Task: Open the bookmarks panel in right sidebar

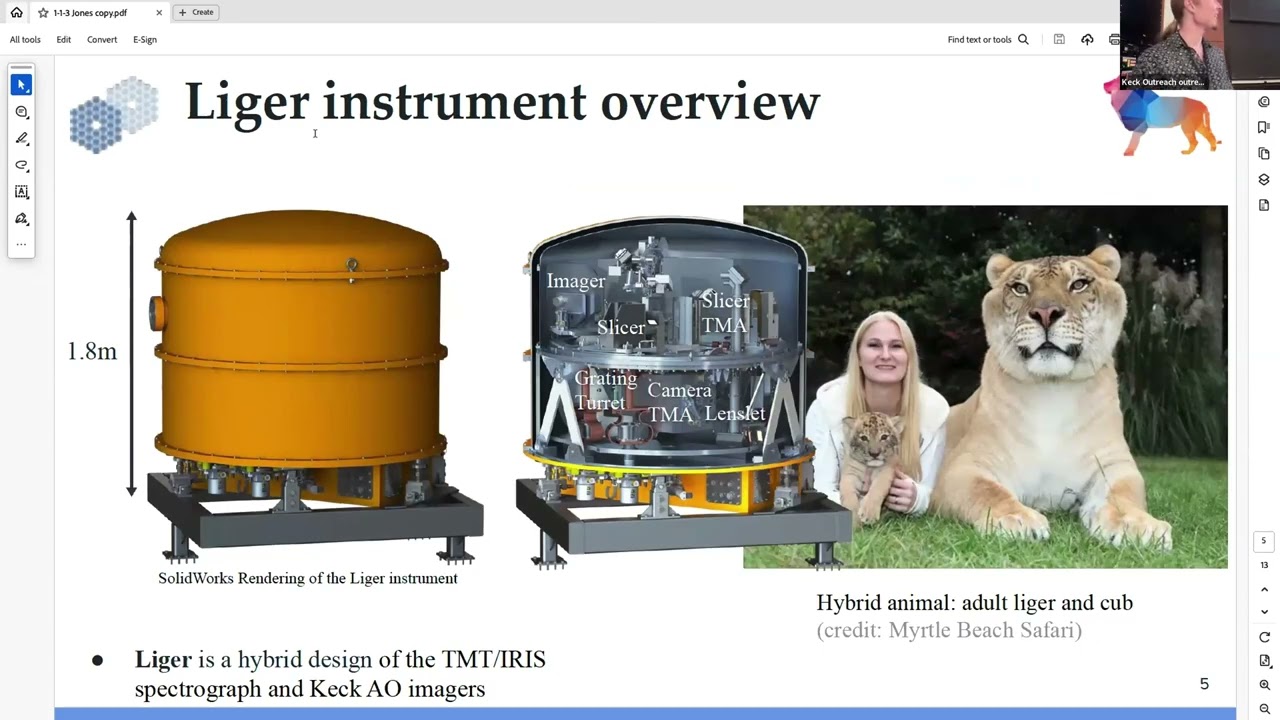Action: click(x=1264, y=128)
